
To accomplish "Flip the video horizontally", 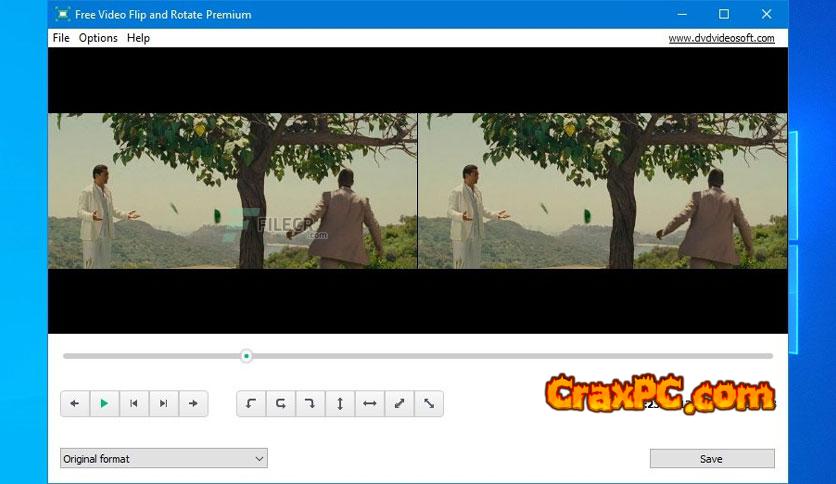I will (369, 404).
